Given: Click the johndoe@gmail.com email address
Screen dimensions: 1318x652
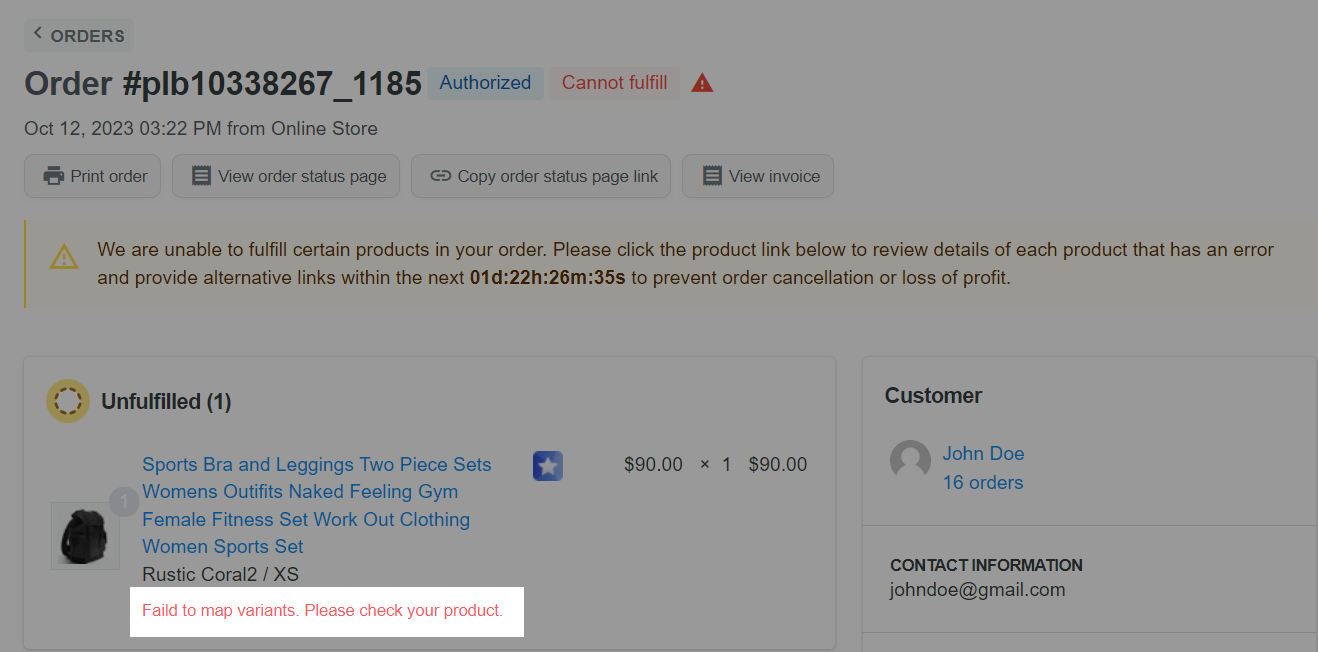Looking at the screenshot, I should [x=977, y=590].
